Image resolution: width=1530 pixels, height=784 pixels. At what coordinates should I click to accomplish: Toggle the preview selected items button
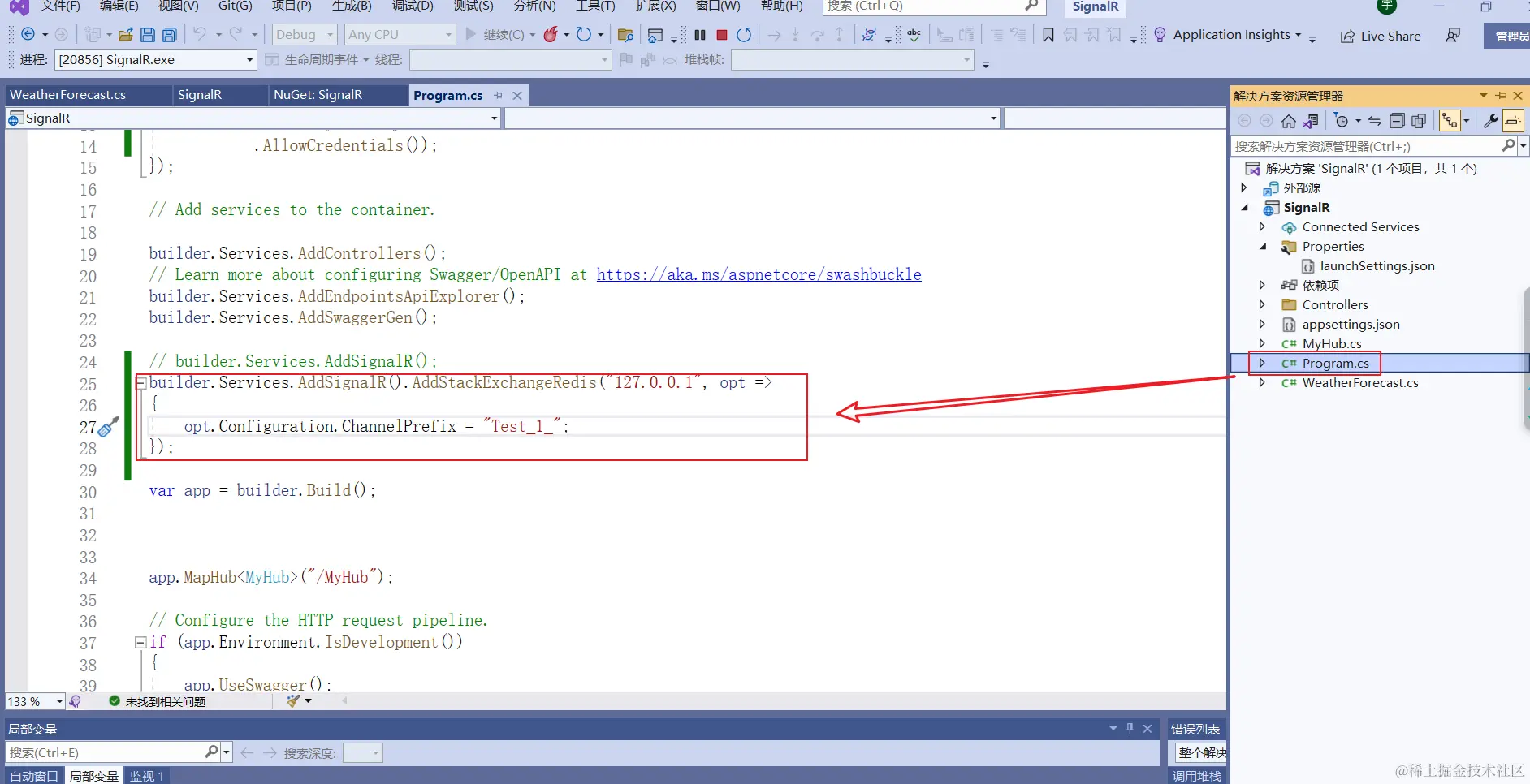point(1512,121)
